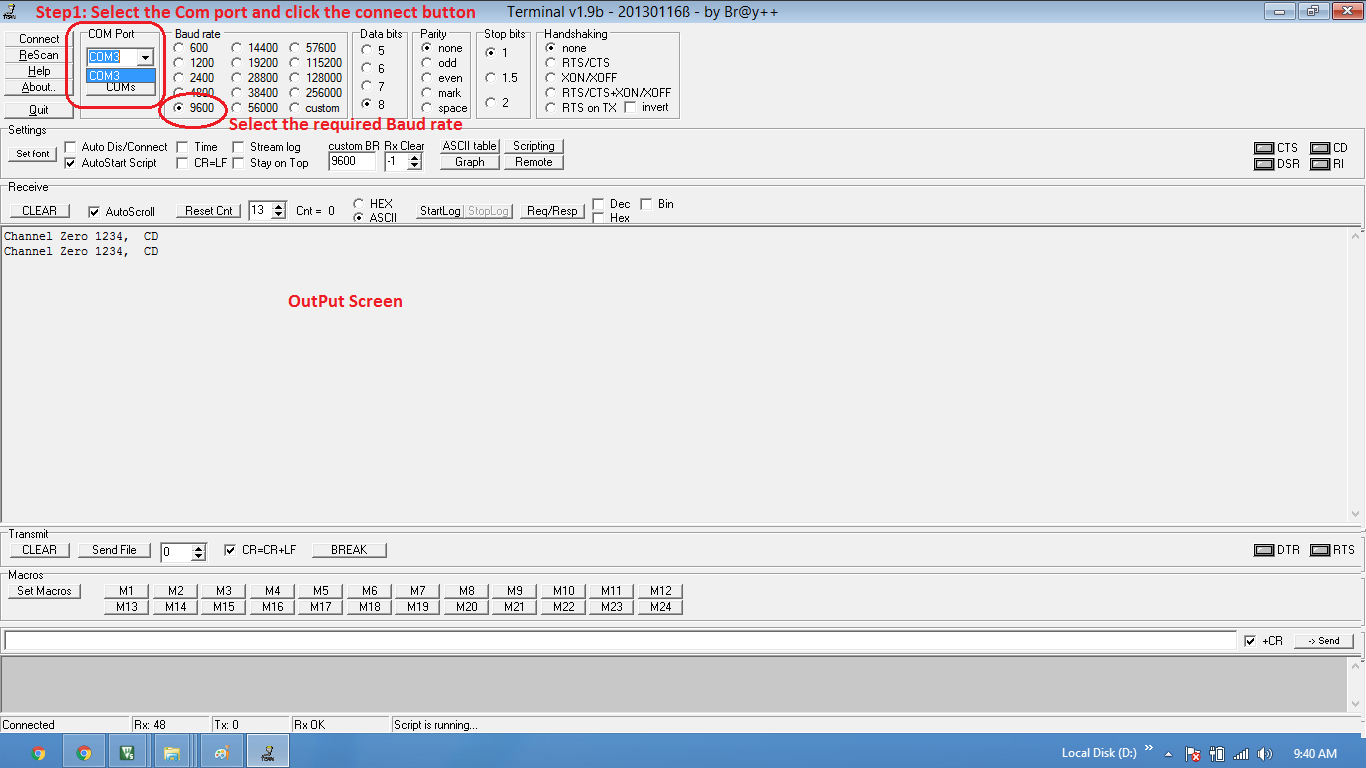This screenshot has width=1366, height=768.
Task: Click the volume speaker tray icon
Action: coord(1265,754)
